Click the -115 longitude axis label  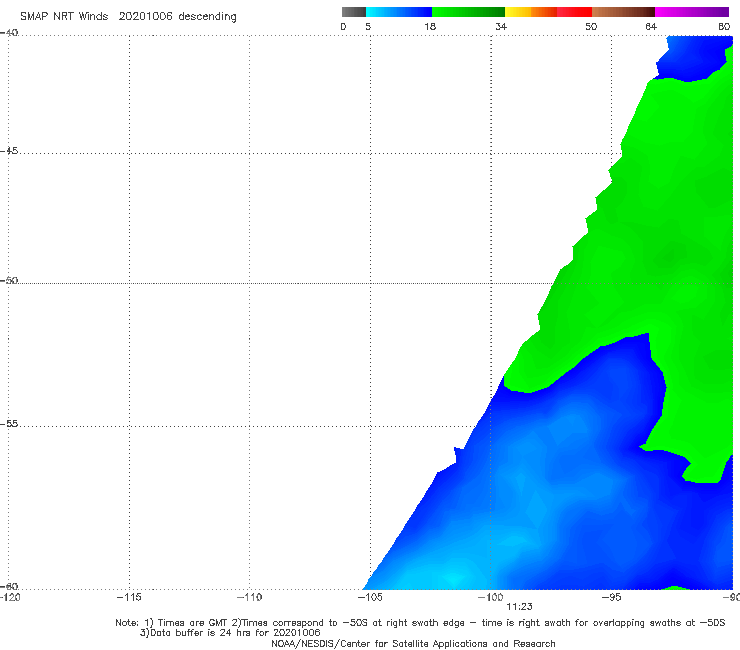click(129, 597)
